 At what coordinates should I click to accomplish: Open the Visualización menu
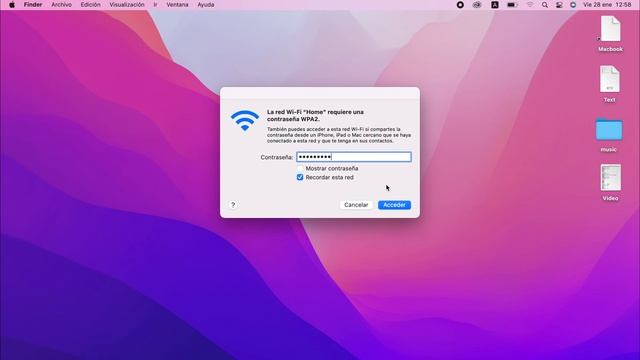pyautogui.click(x=127, y=5)
